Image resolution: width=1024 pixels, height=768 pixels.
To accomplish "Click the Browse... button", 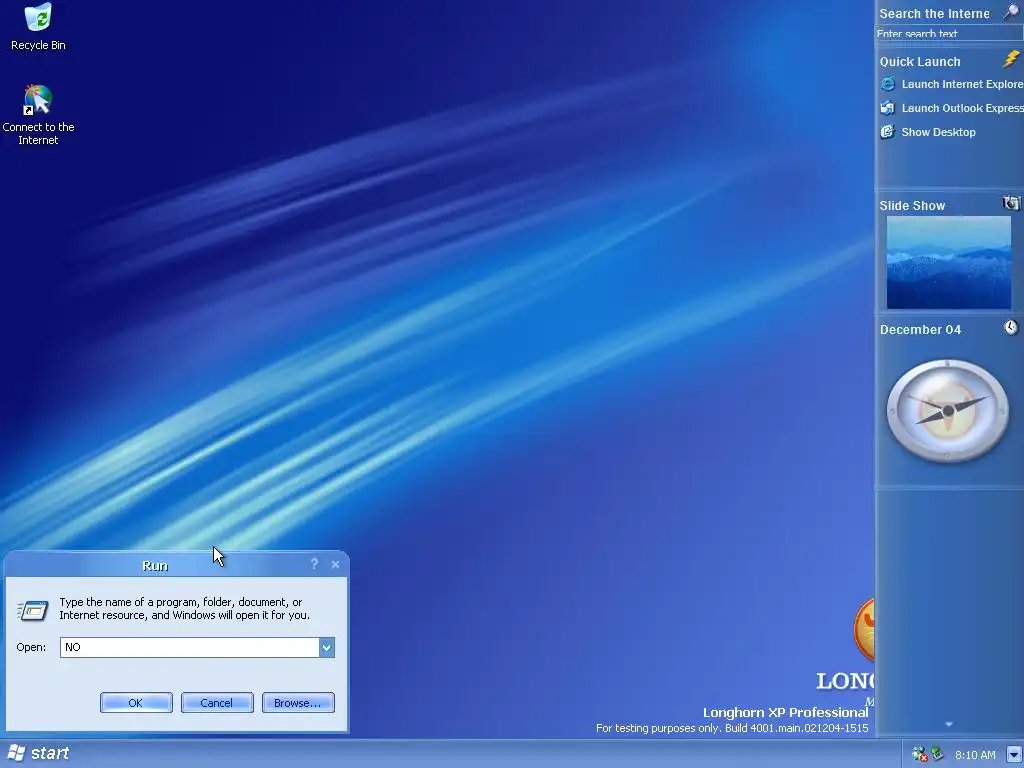I will (298, 703).
